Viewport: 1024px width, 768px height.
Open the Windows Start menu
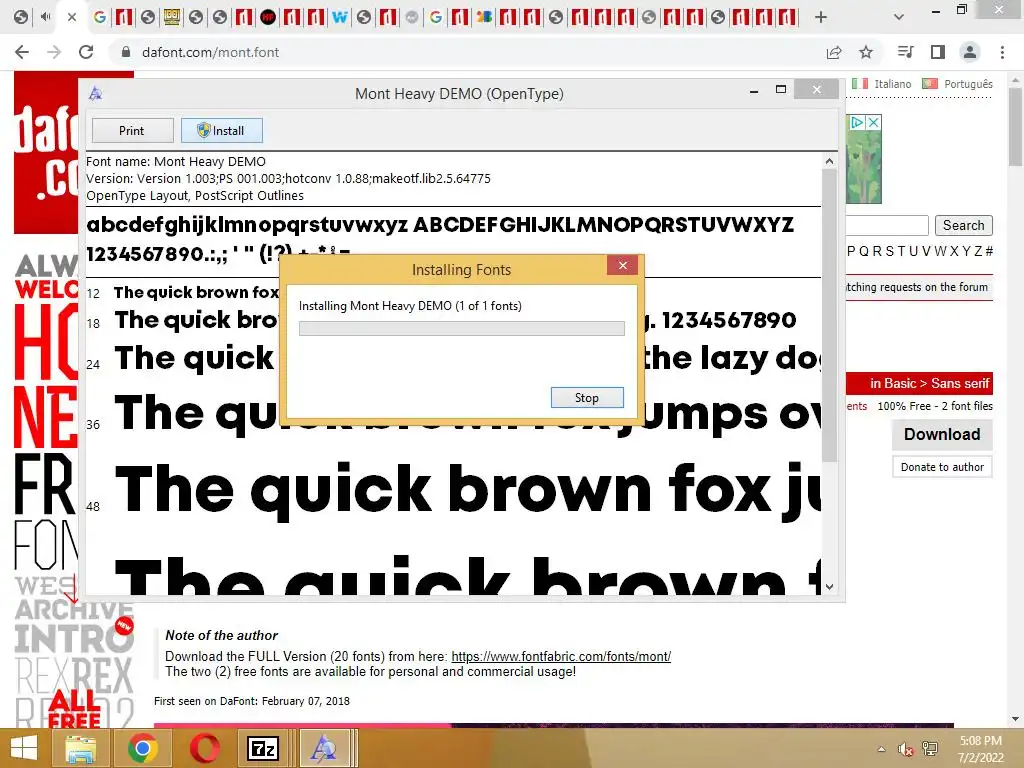click(24, 748)
